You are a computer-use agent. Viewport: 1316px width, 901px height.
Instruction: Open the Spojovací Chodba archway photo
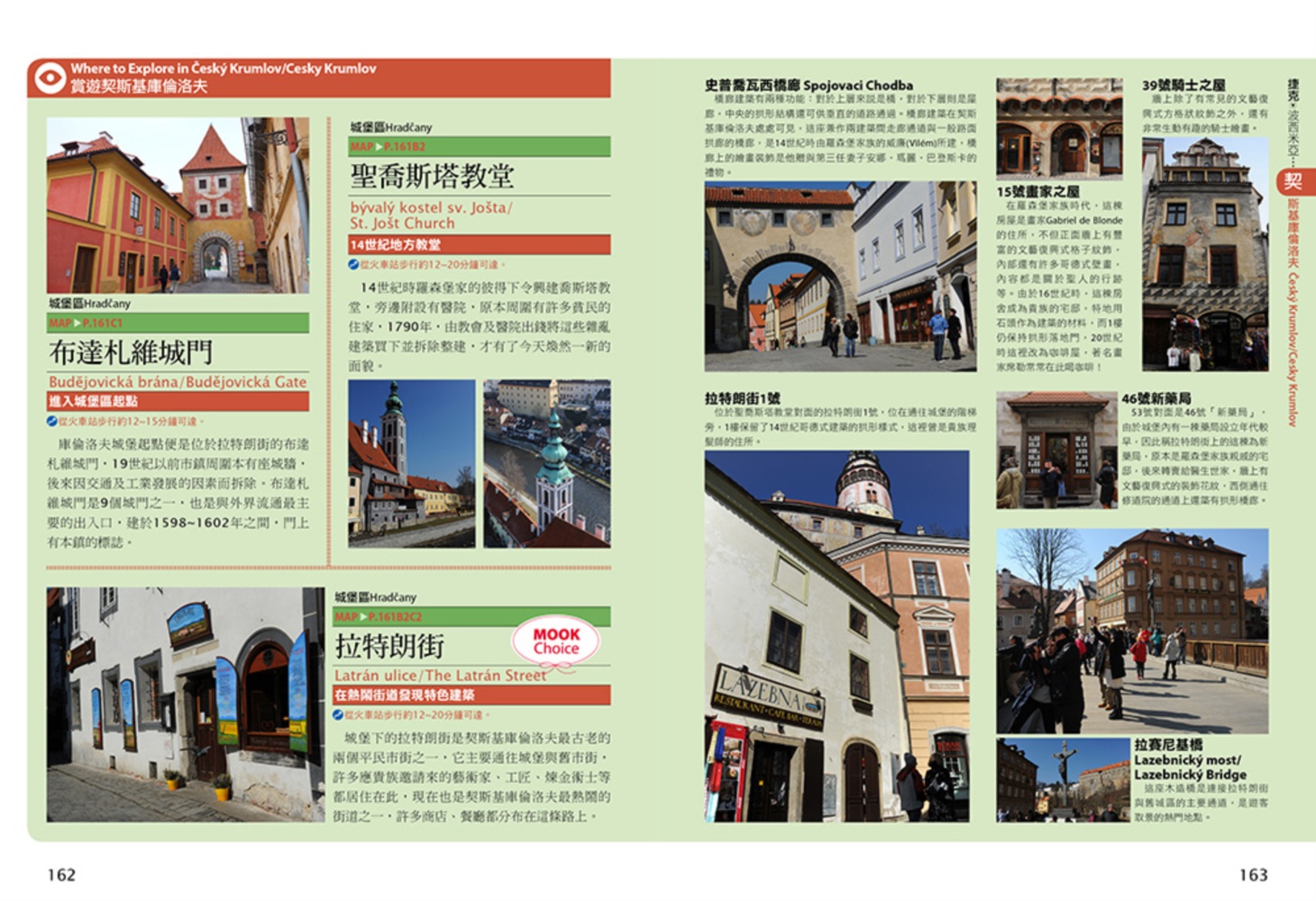click(x=840, y=277)
